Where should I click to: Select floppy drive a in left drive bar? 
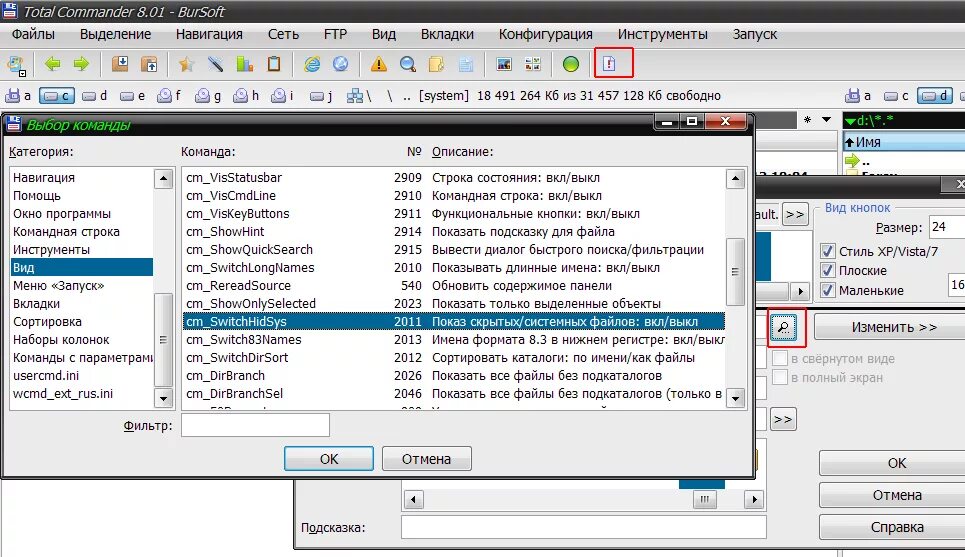coord(18,95)
